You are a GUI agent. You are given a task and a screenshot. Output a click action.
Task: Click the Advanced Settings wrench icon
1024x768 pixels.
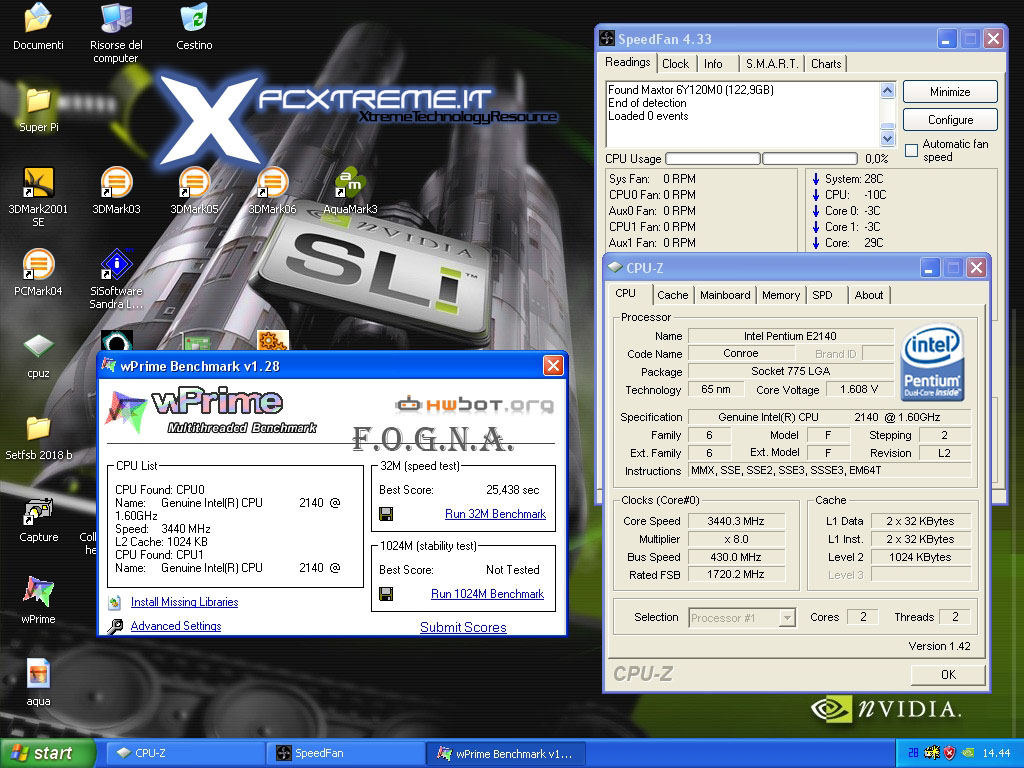[115, 626]
